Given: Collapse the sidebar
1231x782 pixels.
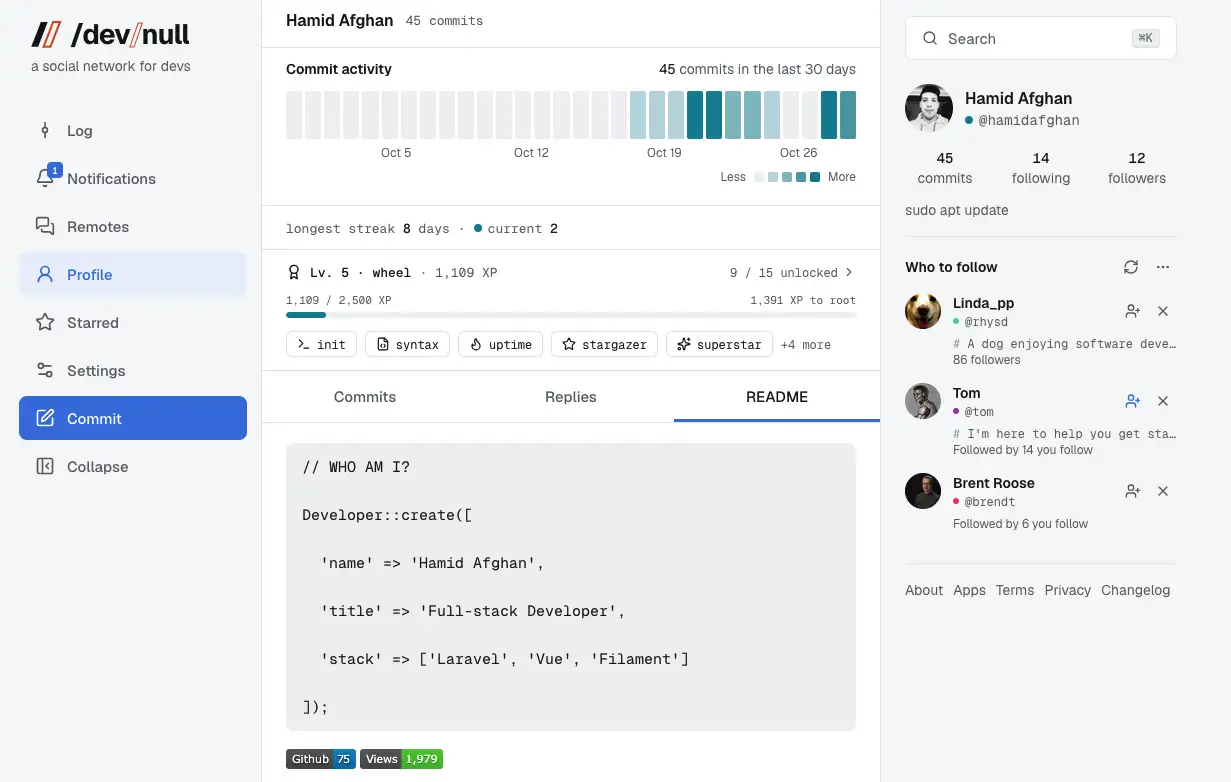Looking at the screenshot, I should coord(132,467).
